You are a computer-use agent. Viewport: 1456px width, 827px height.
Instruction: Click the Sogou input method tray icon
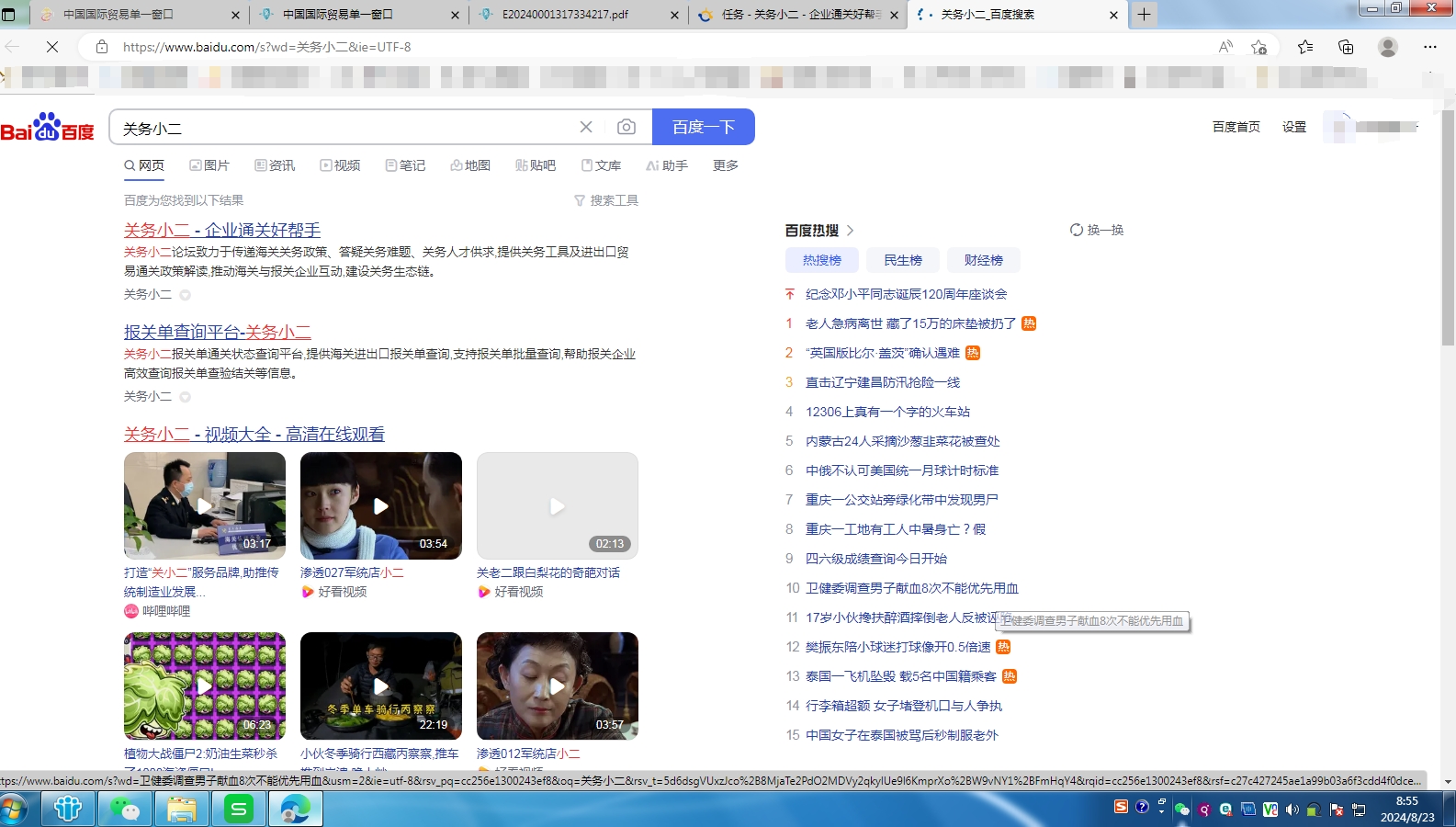tap(1121, 807)
